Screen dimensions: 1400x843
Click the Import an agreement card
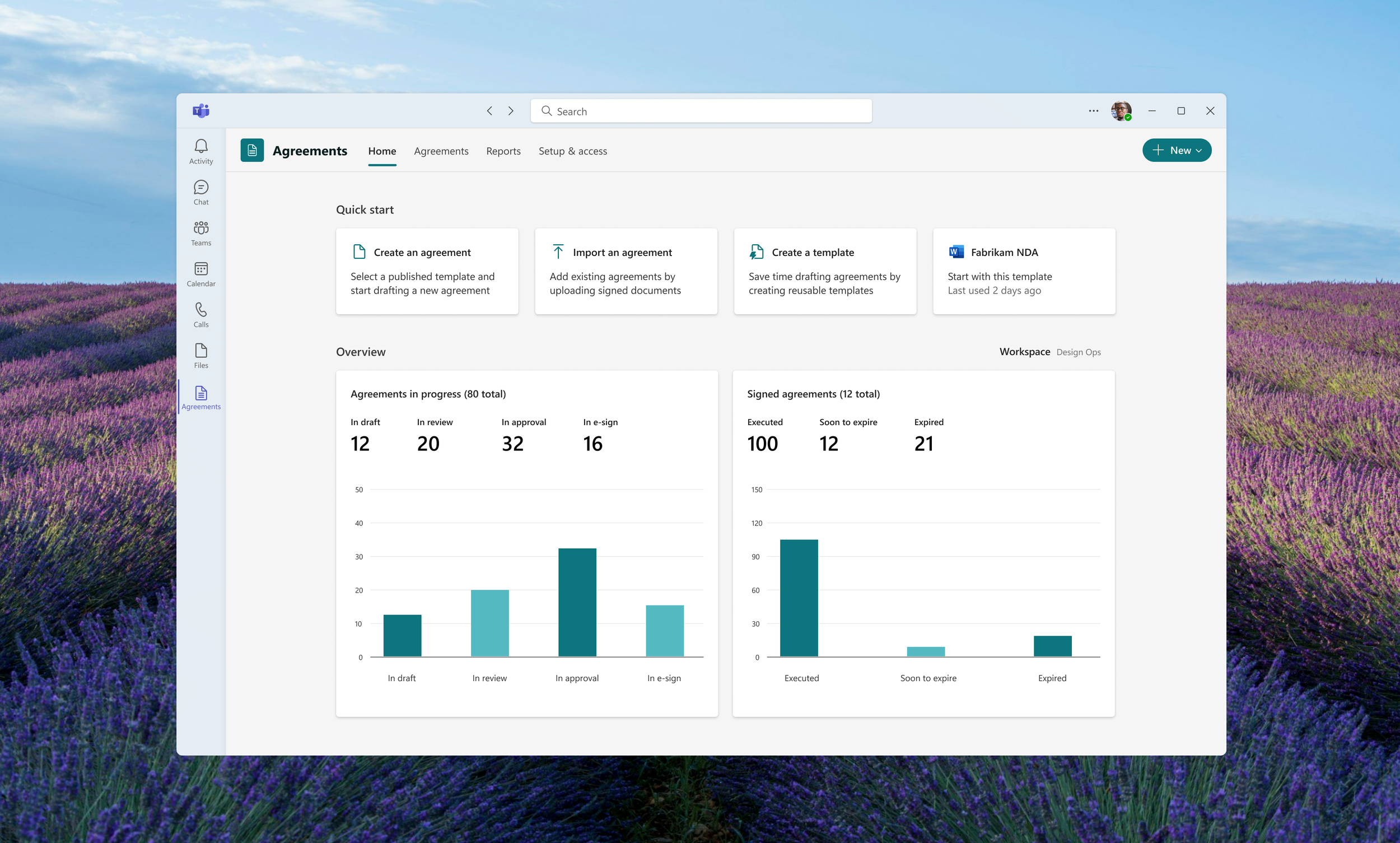point(626,271)
